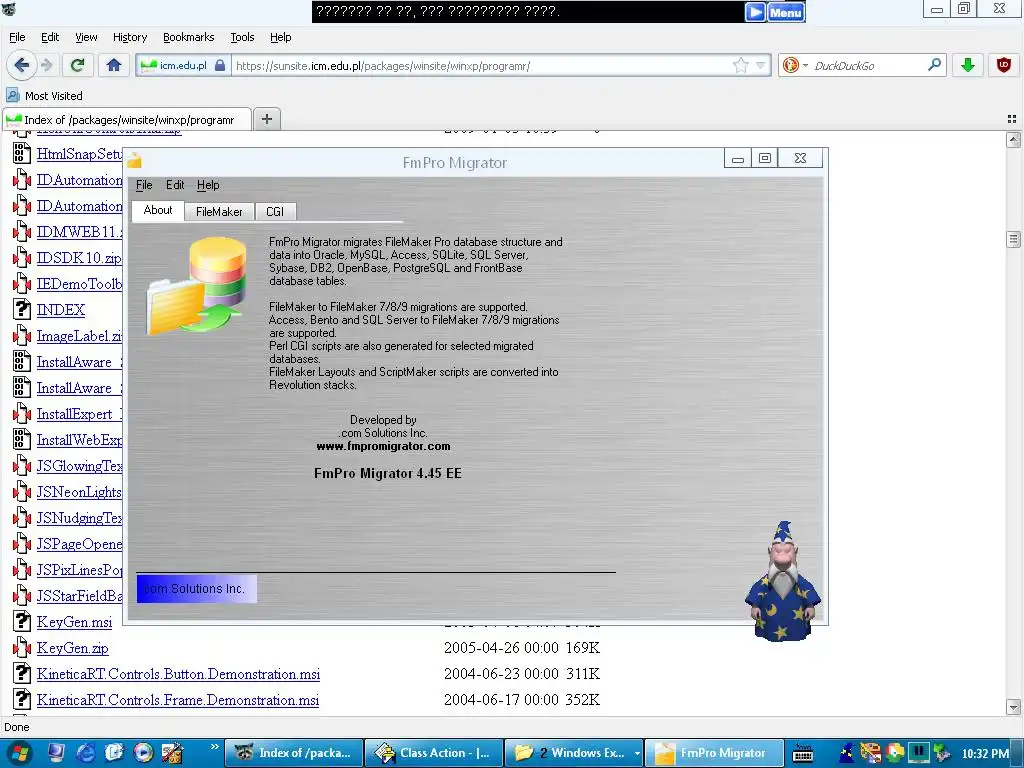
Task: Open the browser History menu
Action: pyautogui.click(x=130, y=37)
